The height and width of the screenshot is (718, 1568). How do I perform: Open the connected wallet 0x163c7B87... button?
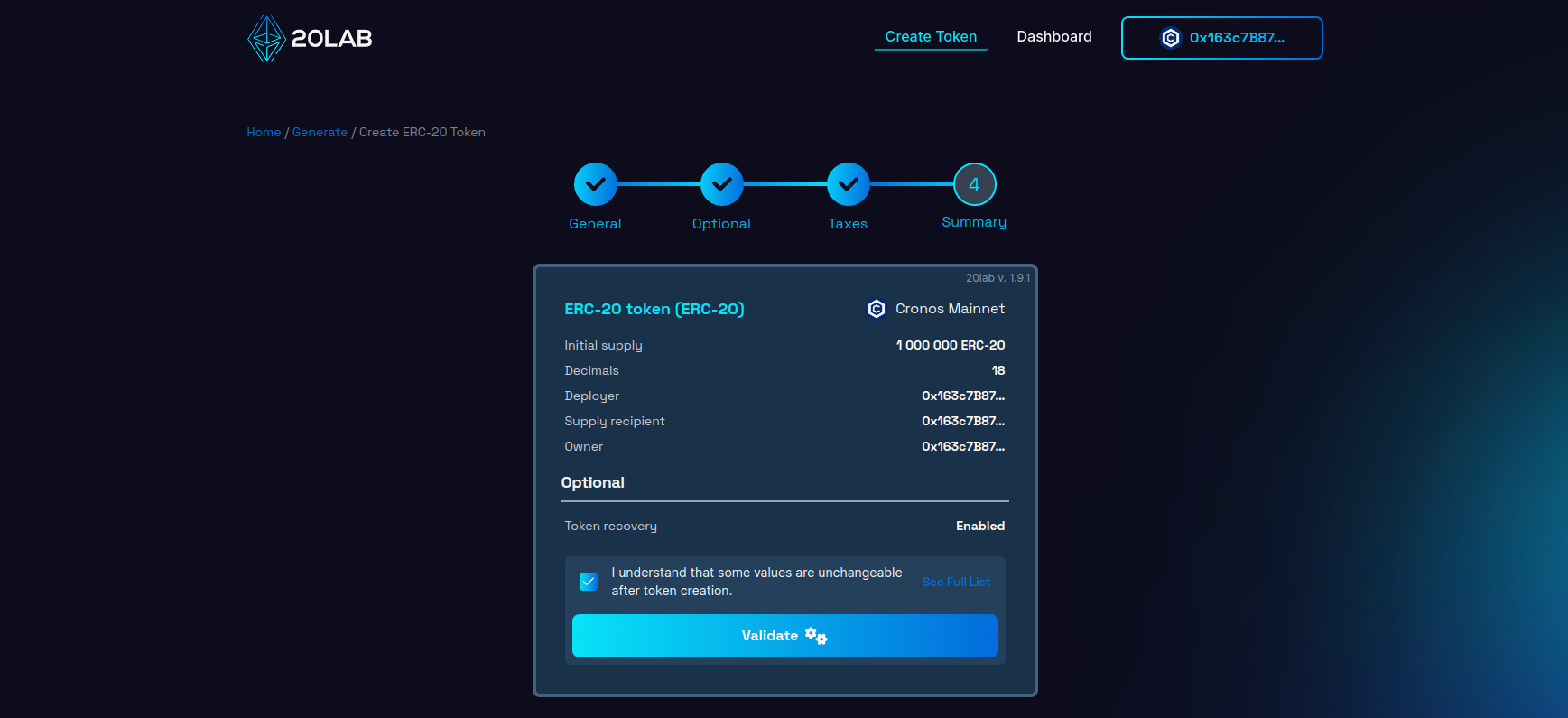point(1222,38)
